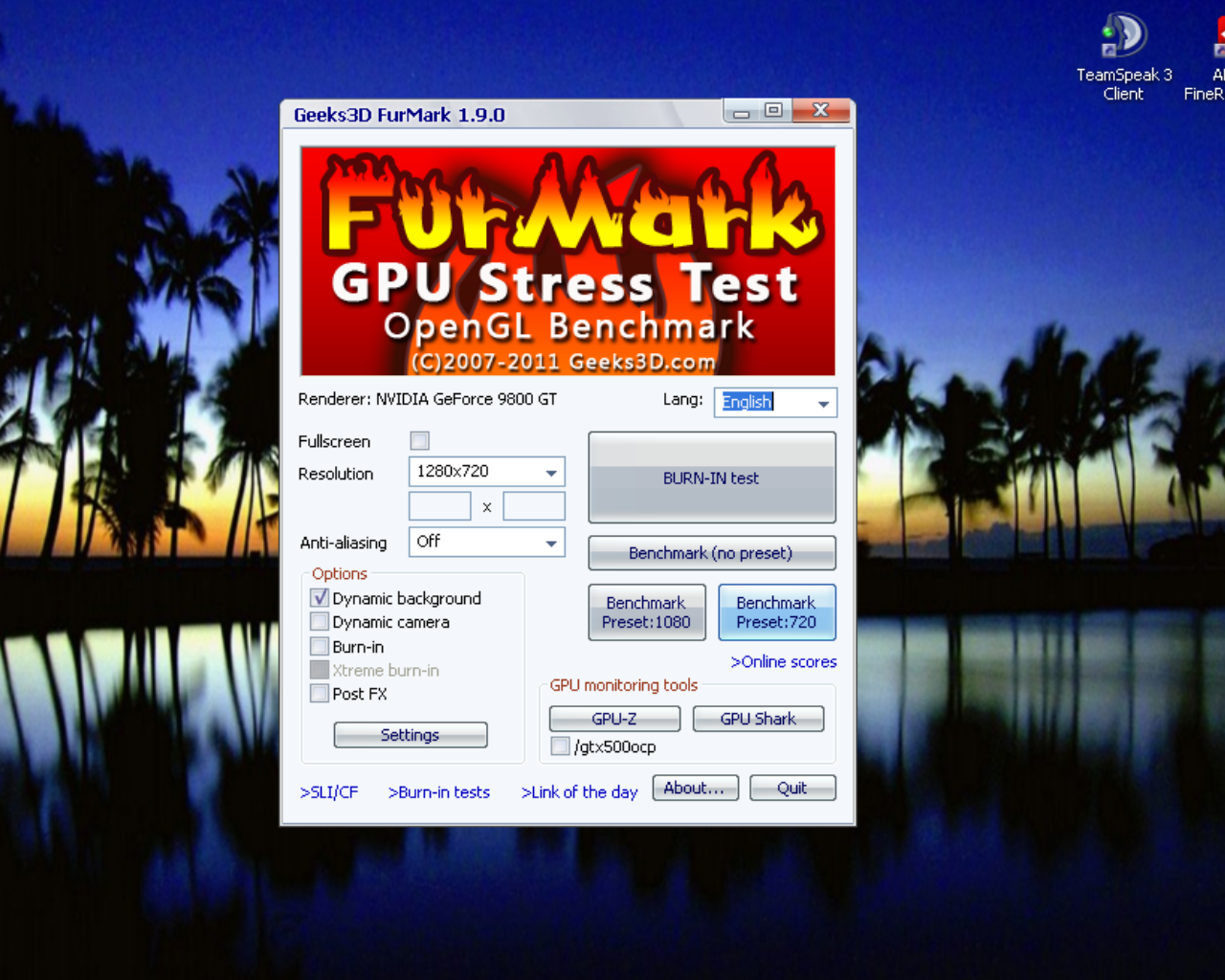The height and width of the screenshot is (980, 1225).
Task: Start the BURN-IN test
Action: tap(711, 478)
